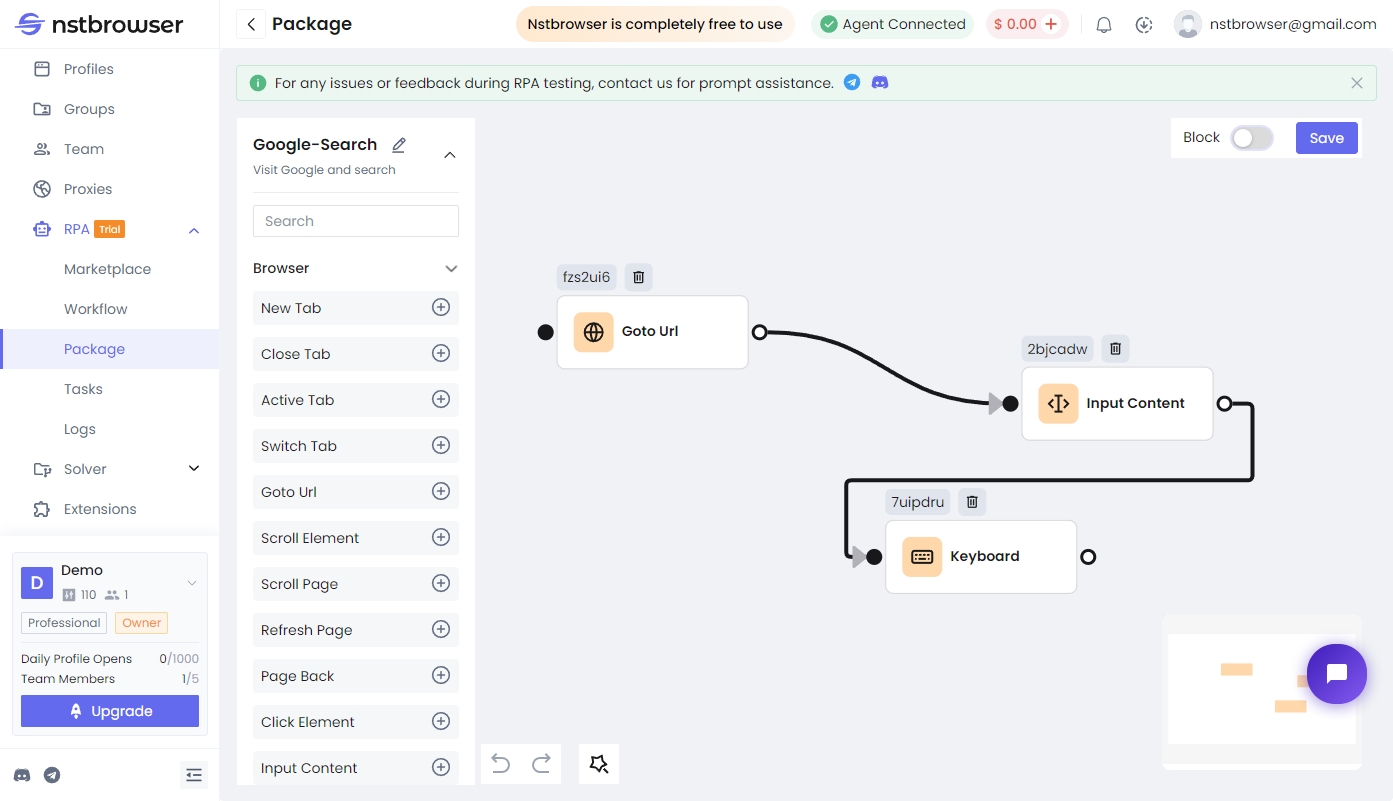The image size is (1393, 801).
Task: Open the Demo team switcher dropdown
Action: click(192, 583)
